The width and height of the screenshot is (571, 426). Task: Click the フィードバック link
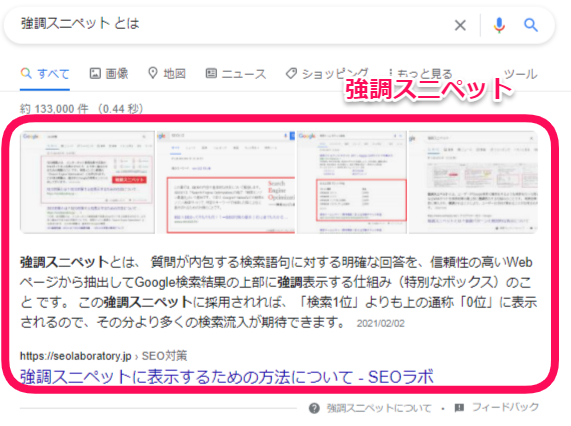tap(505, 407)
